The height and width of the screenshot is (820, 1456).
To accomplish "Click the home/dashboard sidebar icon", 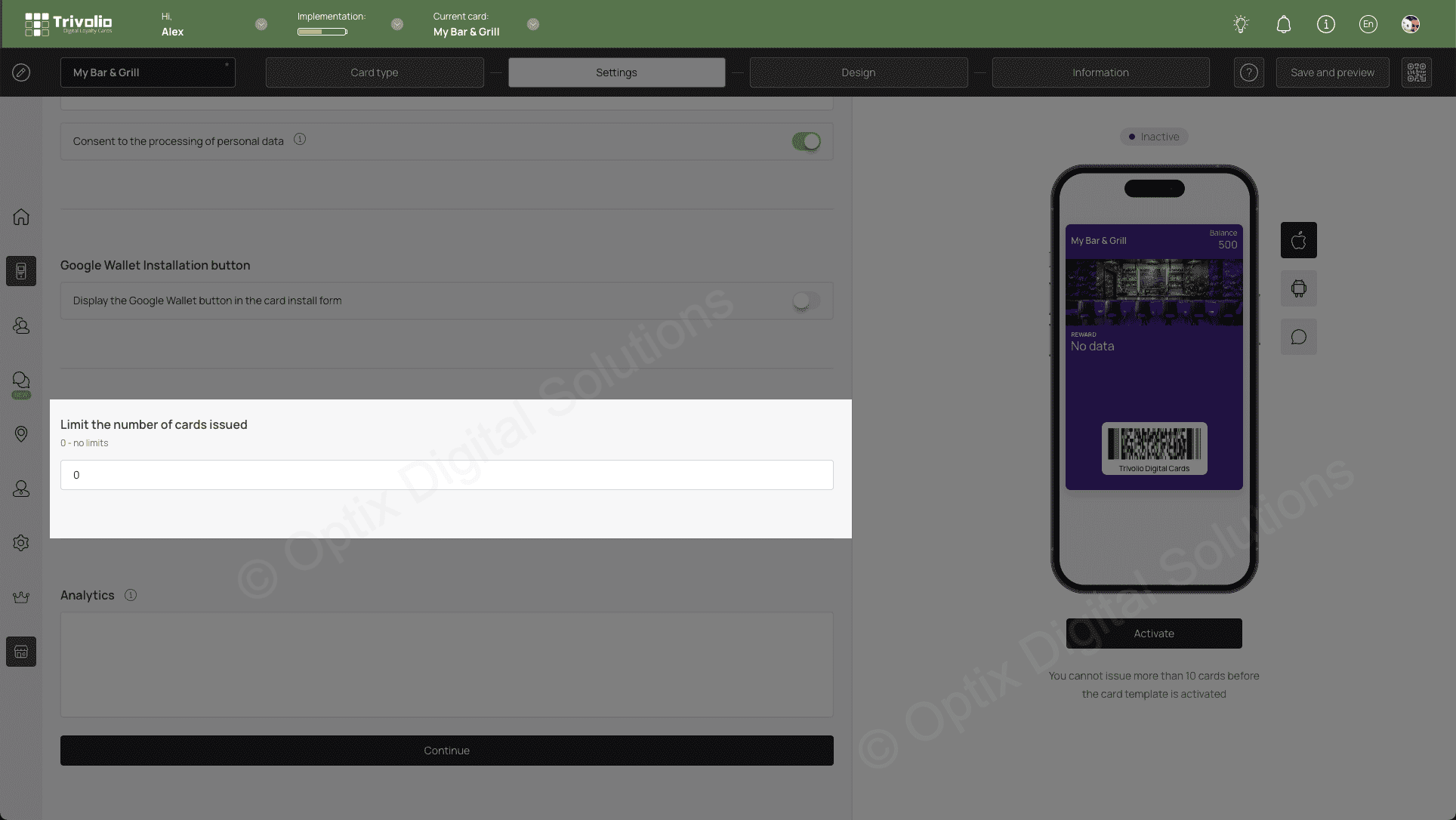I will tap(21, 217).
